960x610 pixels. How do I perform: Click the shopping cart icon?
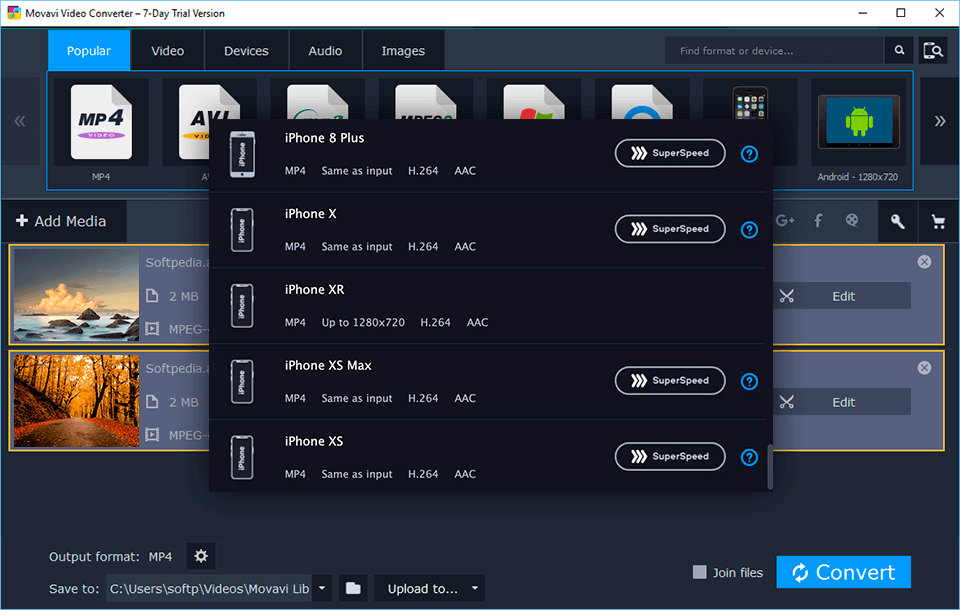[x=938, y=221]
